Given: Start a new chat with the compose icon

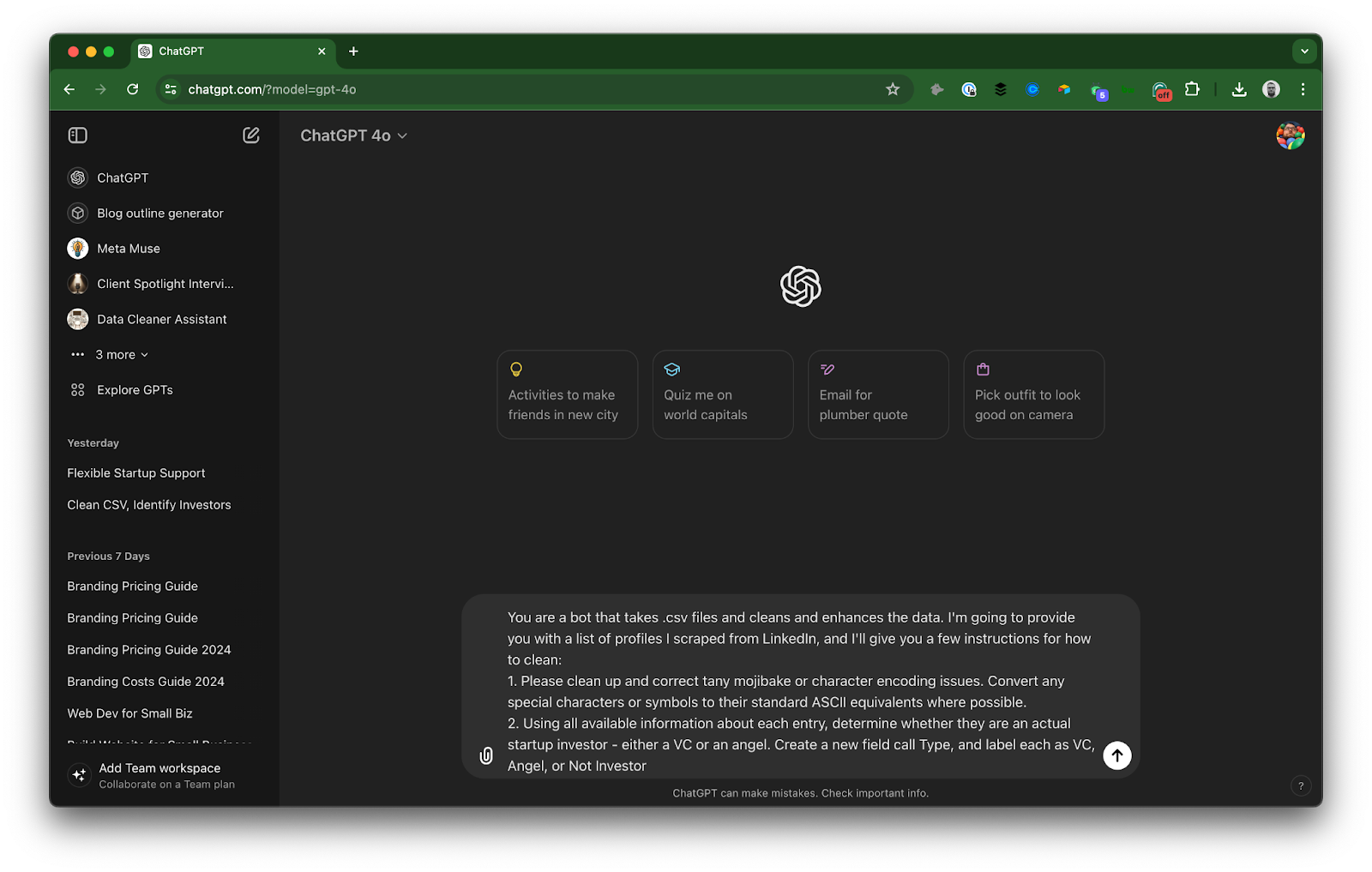Looking at the screenshot, I should (251, 135).
